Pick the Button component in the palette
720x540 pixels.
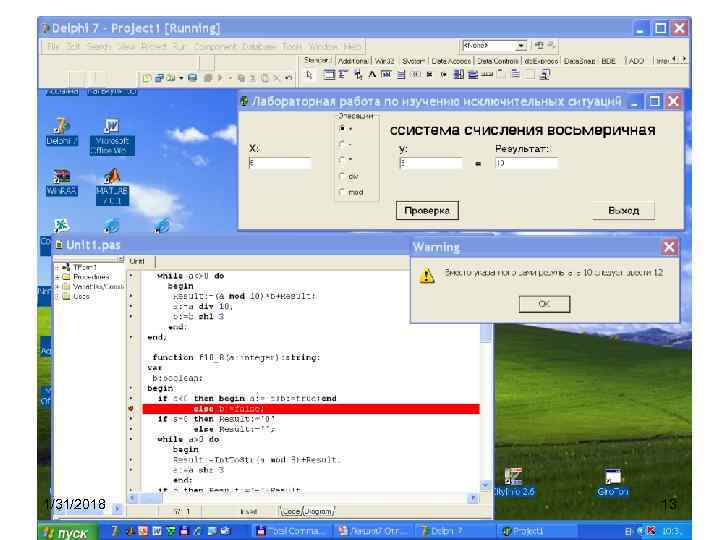click(x=415, y=74)
